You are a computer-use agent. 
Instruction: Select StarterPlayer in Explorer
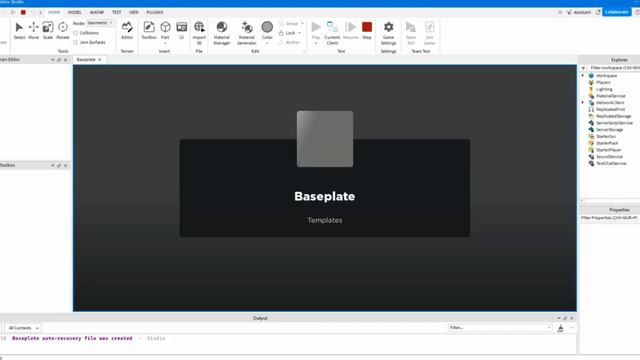click(609, 150)
